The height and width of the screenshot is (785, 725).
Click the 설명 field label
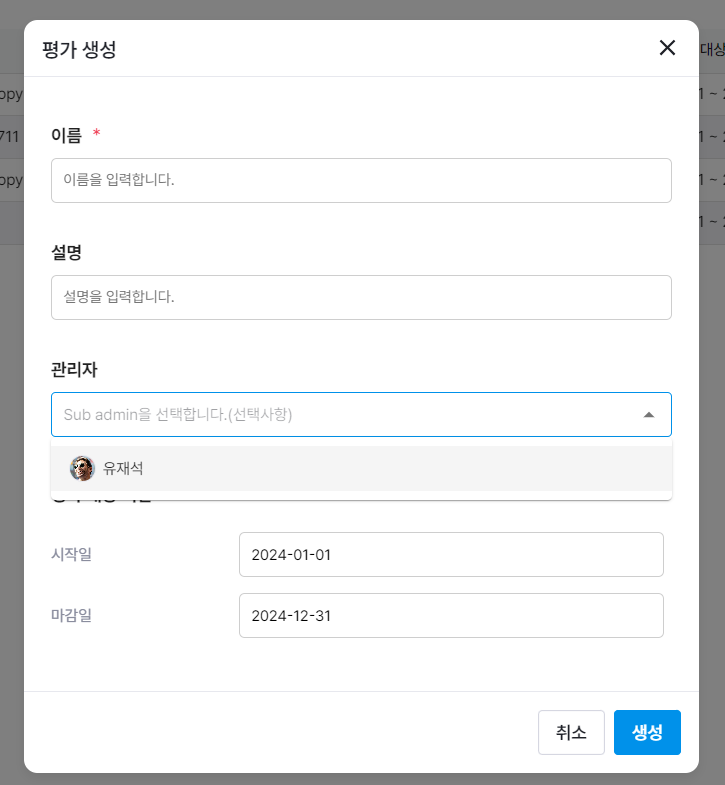(66, 253)
